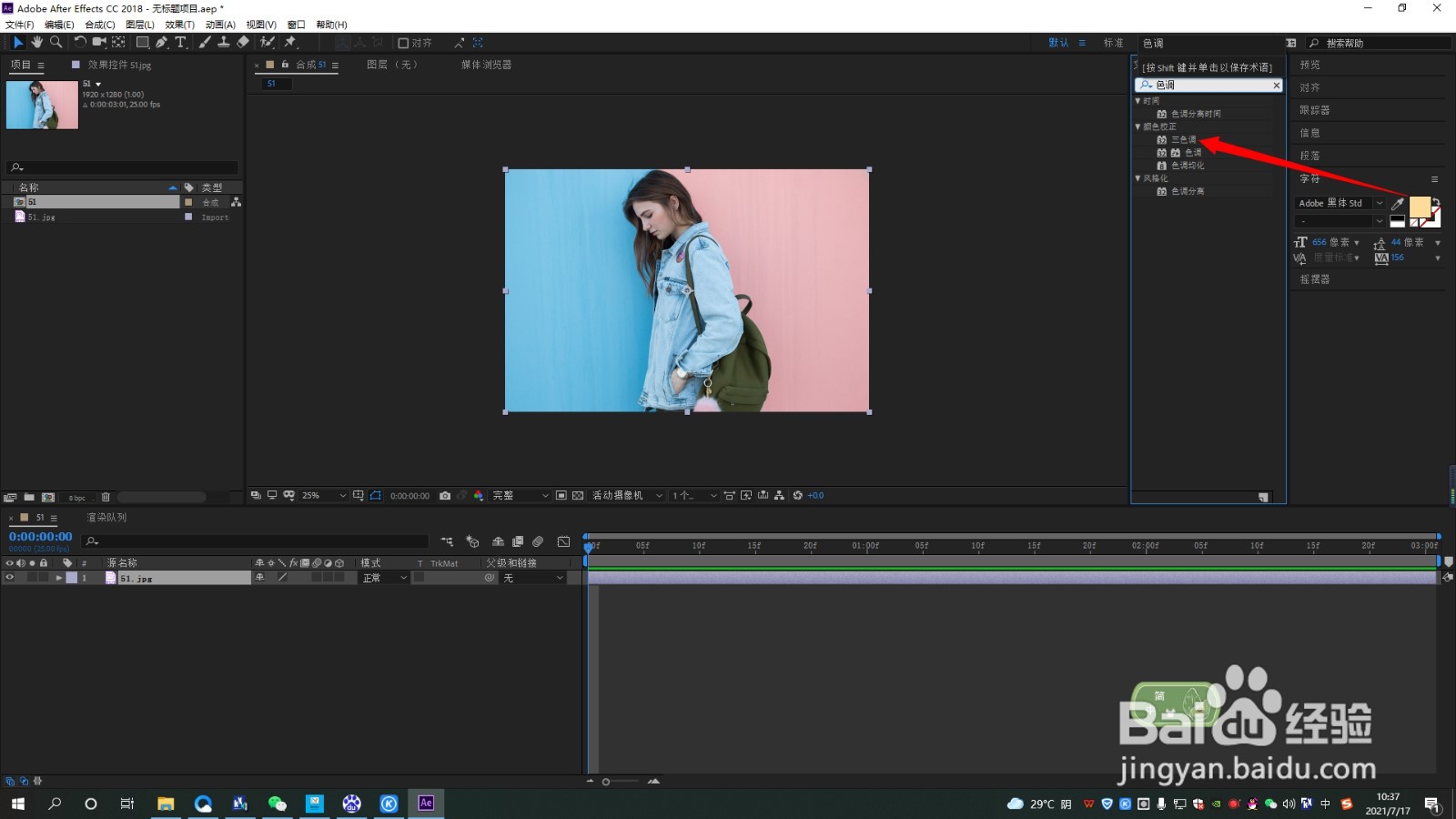The height and width of the screenshot is (819, 1456).
Task: Open the grid and guide options icon
Action: pos(359,496)
